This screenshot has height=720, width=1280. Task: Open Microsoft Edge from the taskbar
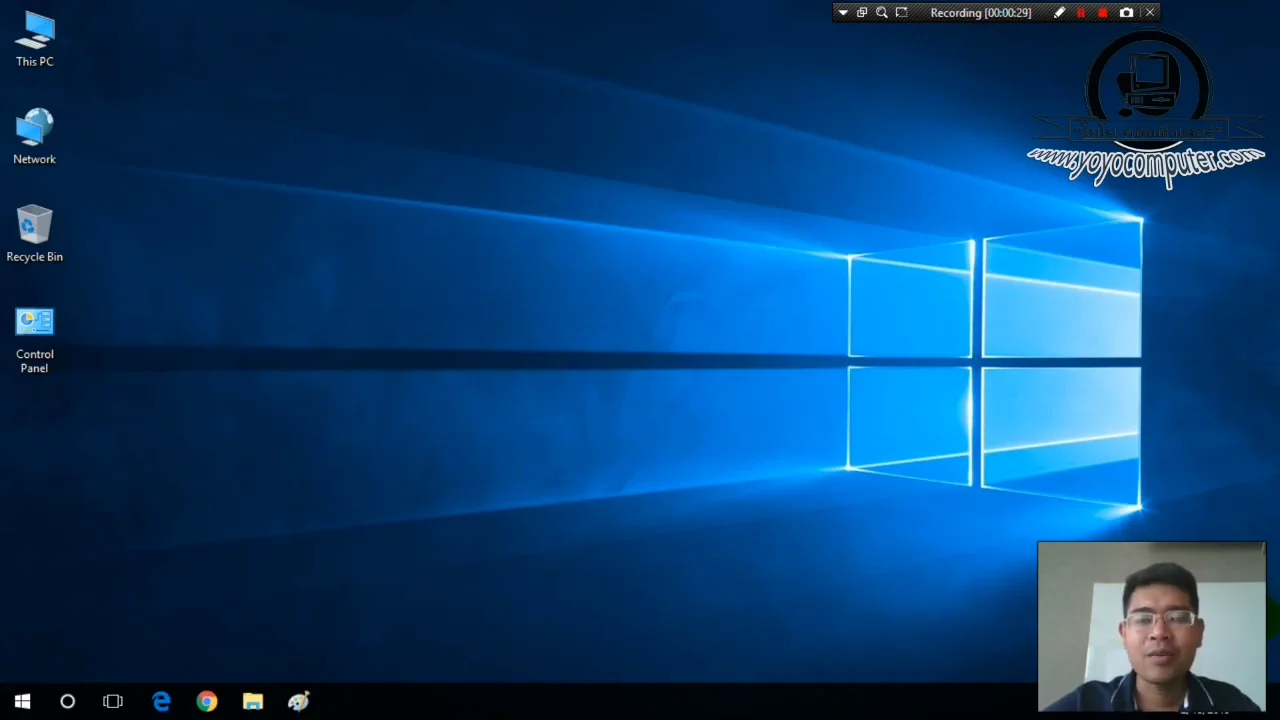click(161, 701)
